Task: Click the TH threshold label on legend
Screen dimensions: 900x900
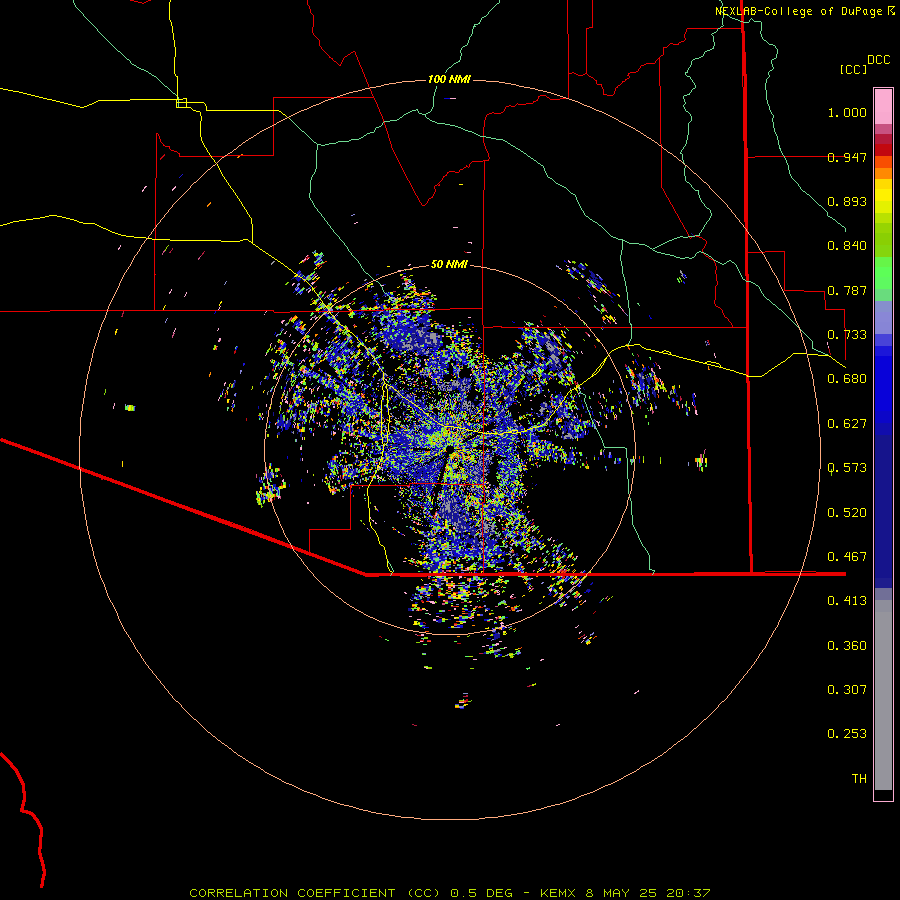Action: point(859,778)
